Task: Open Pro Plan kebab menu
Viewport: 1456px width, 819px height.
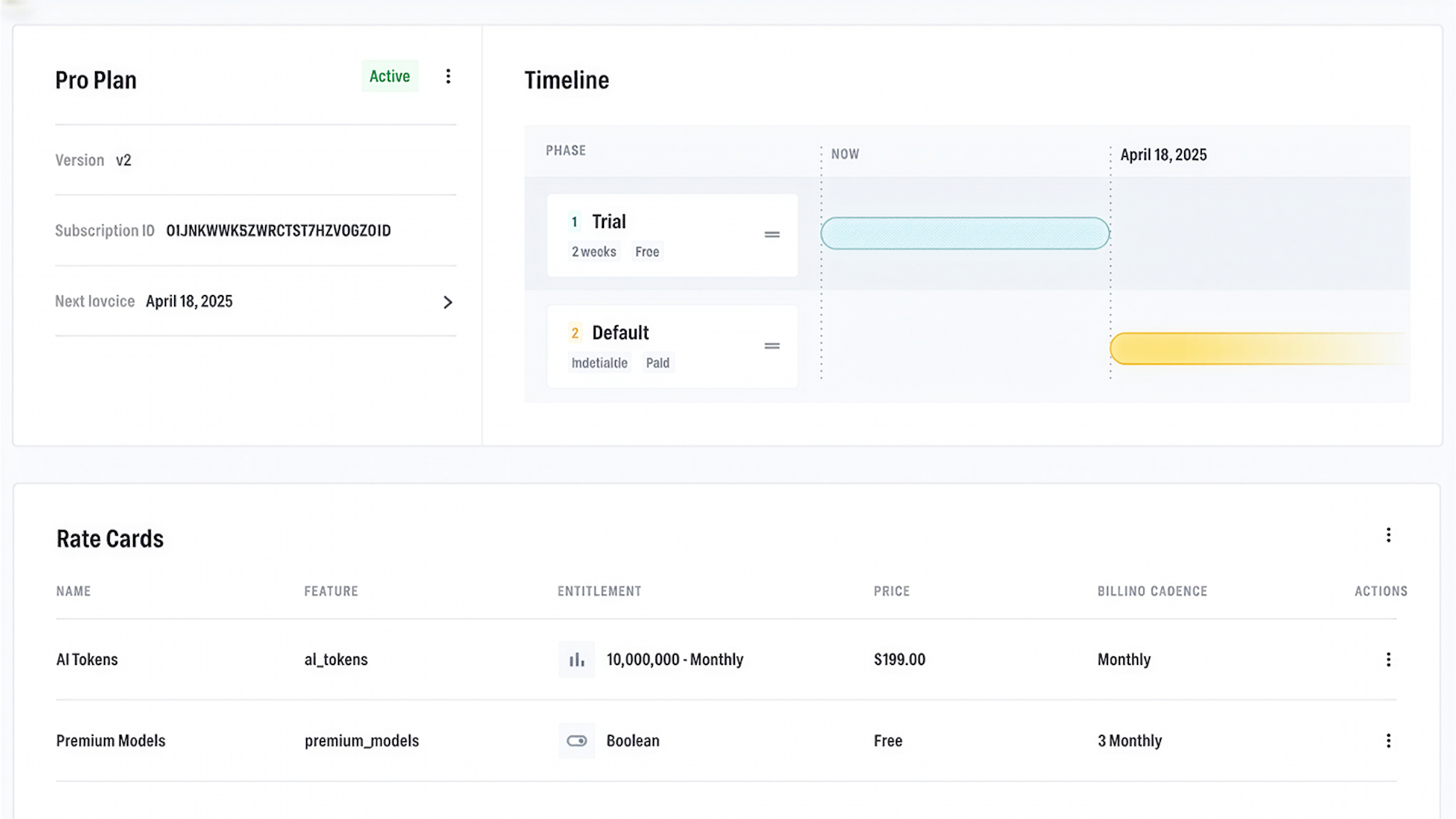Action: 448,76
